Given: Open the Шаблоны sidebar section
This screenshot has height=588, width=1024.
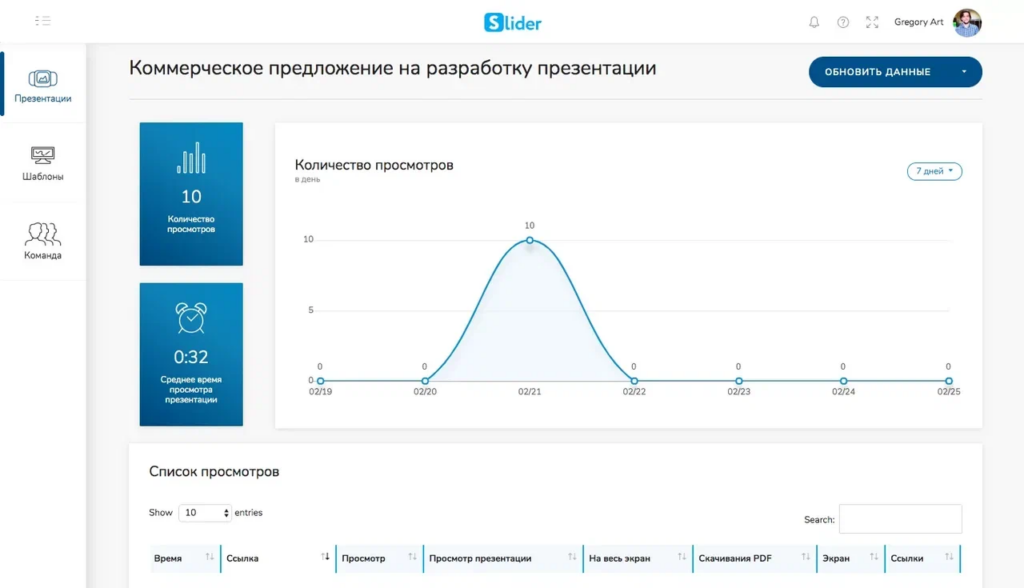Looking at the screenshot, I should coord(43,163).
